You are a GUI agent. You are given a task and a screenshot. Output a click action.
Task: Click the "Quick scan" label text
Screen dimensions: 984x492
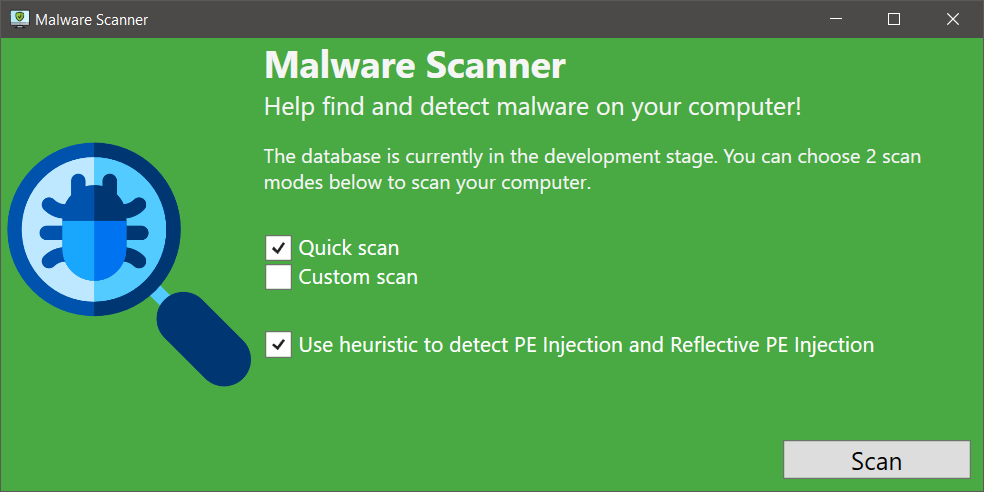tap(349, 248)
